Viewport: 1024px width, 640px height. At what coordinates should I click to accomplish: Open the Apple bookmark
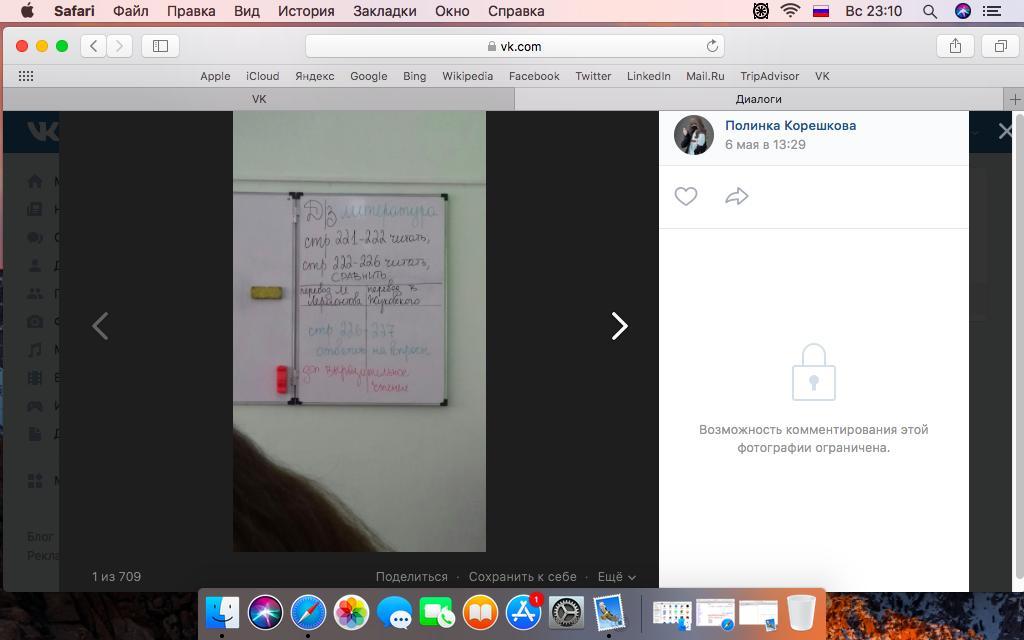tap(215, 76)
